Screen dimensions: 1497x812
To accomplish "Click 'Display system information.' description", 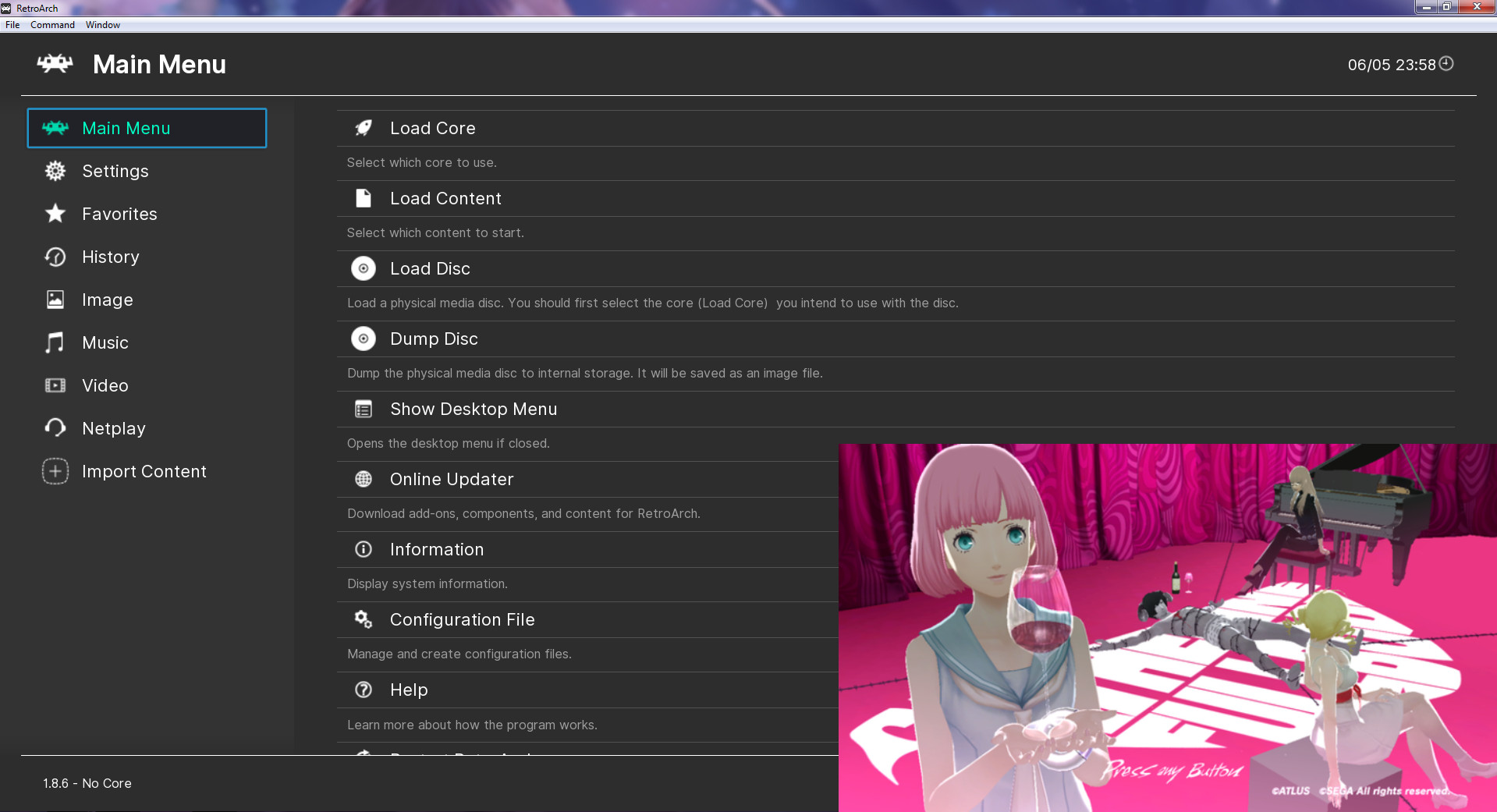I will pyautogui.click(x=427, y=583).
